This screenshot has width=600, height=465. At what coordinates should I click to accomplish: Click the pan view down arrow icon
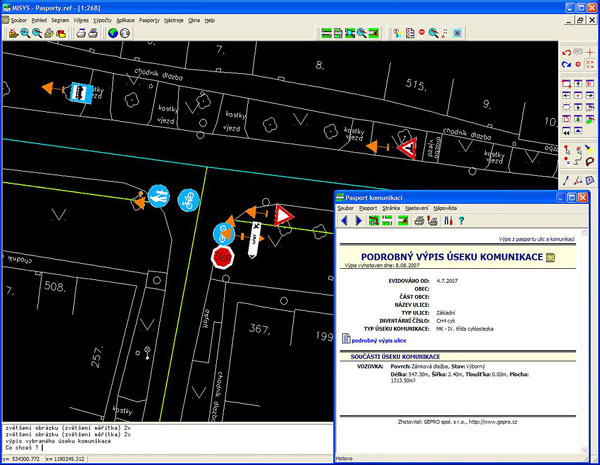coord(578,107)
